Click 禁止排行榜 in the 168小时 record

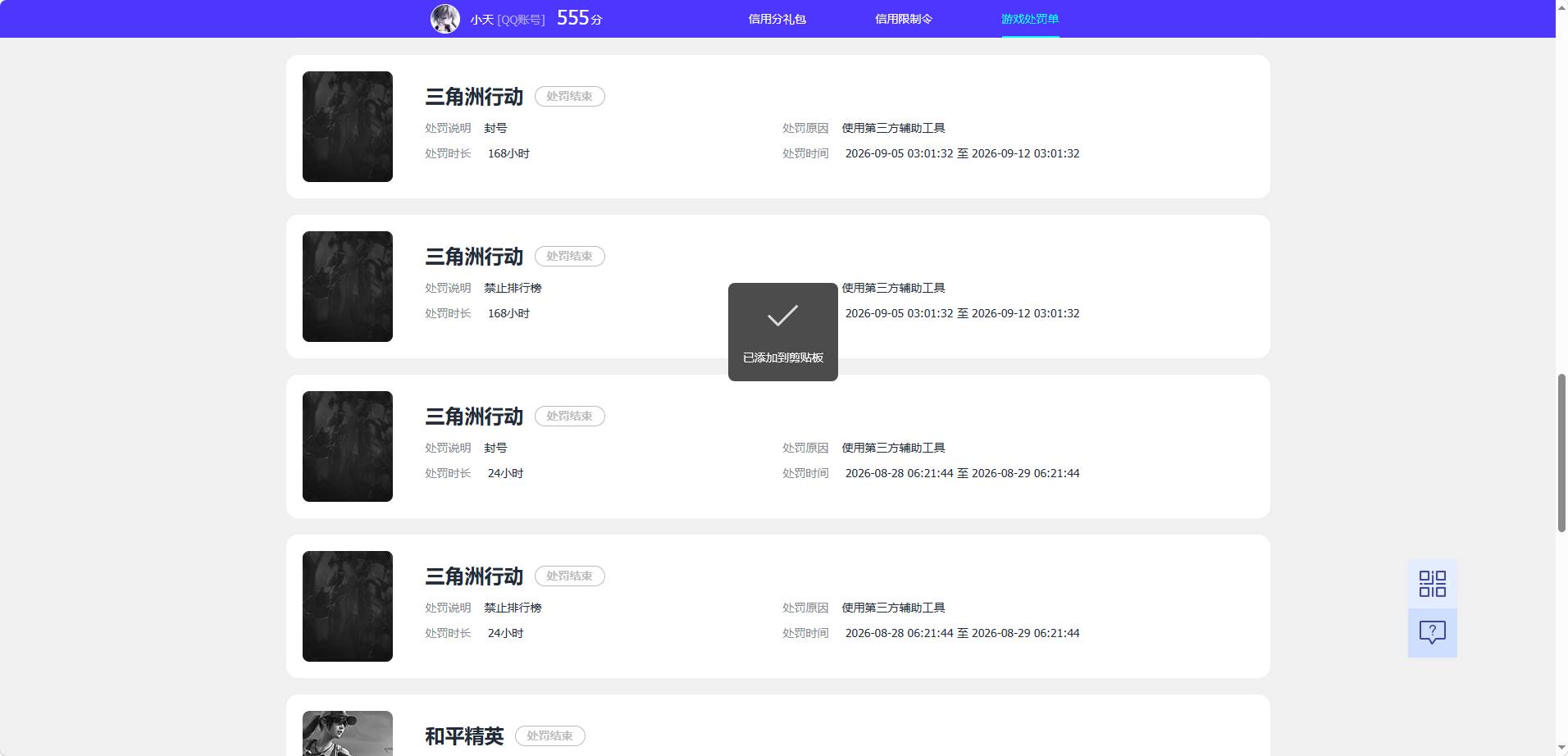tap(513, 288)
